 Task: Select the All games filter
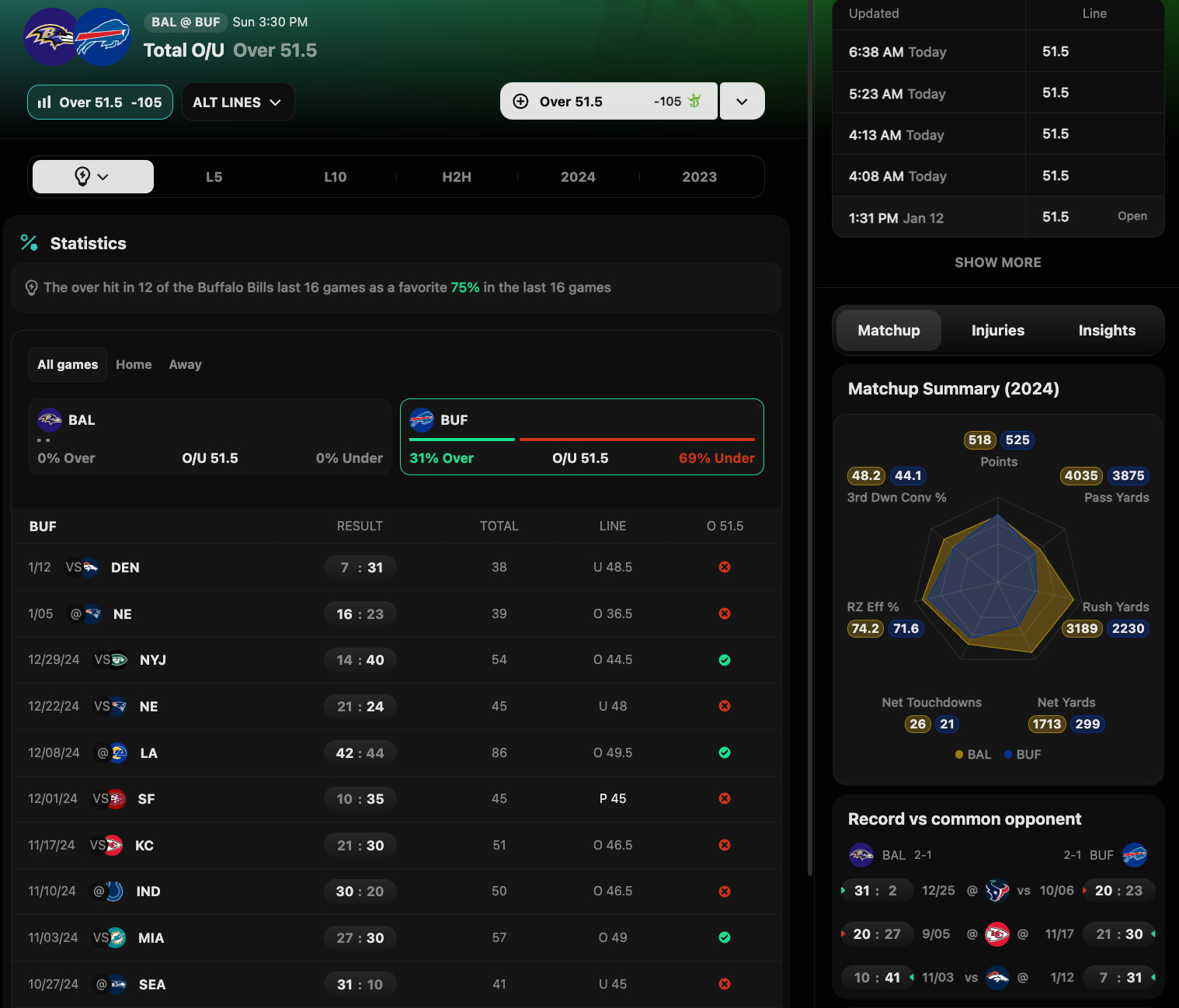click(x=68, y=365)
